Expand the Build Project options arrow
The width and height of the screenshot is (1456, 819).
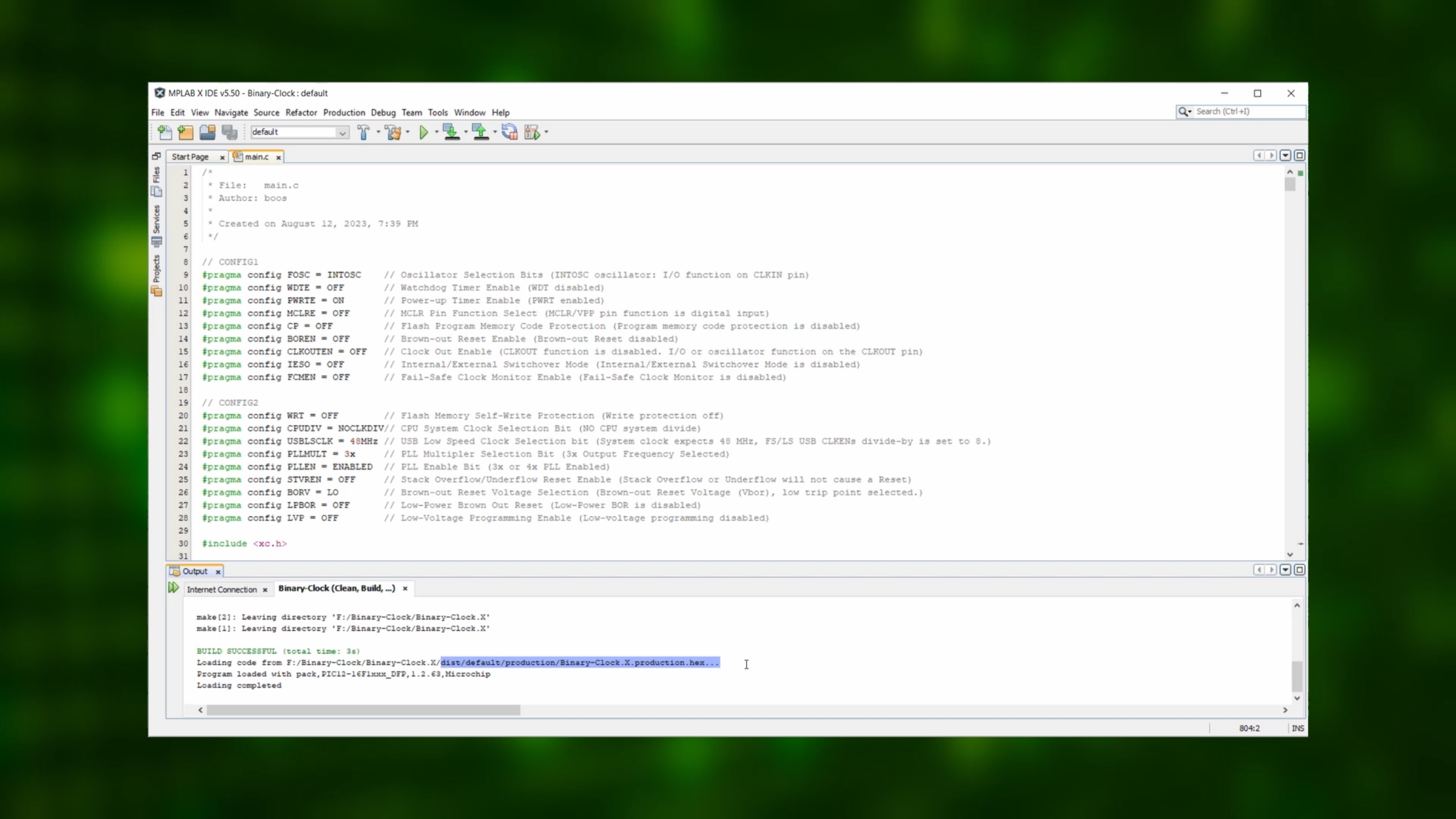(378, 132)
